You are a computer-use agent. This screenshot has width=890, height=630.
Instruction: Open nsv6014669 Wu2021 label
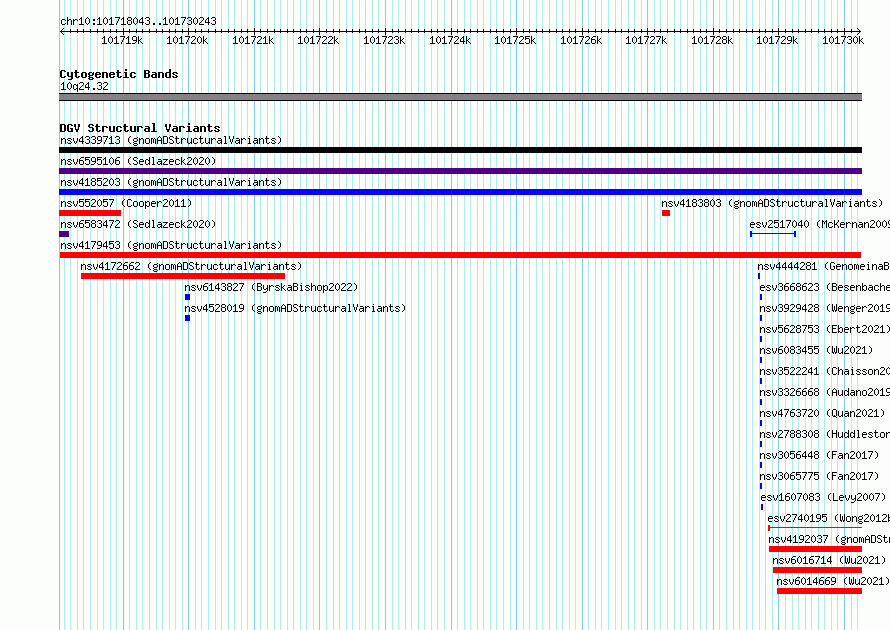[x=833, y=581]
